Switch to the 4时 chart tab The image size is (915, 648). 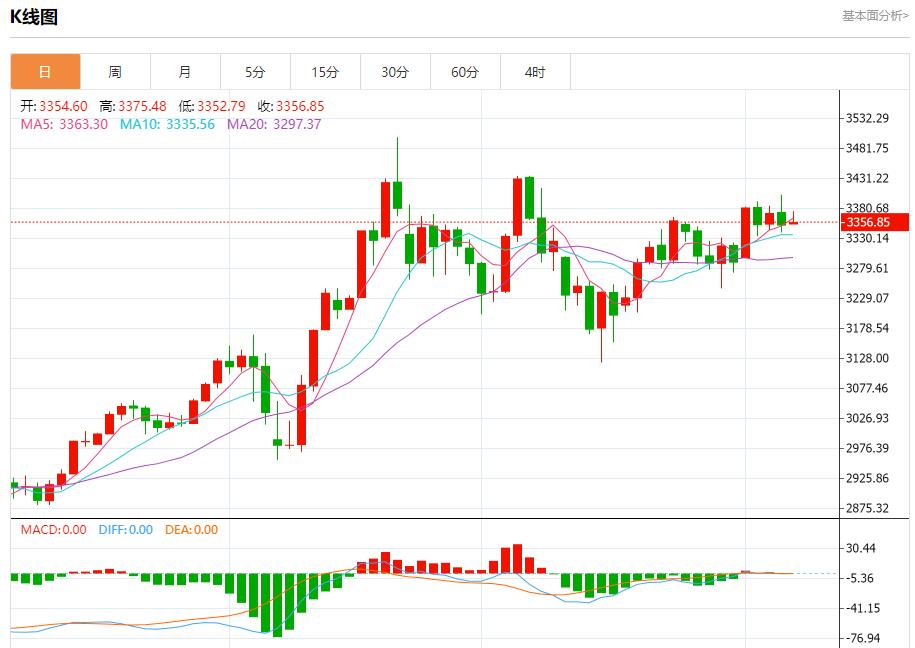(535, 72)
